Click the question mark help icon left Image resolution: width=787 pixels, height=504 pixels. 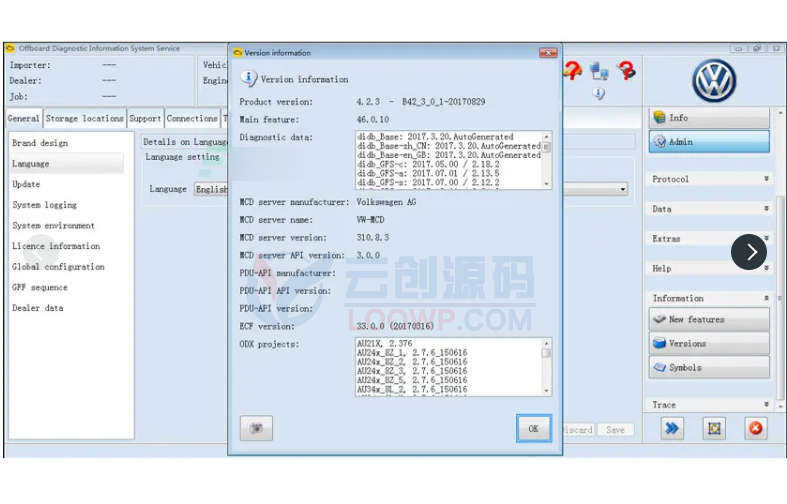pyautogui.click(x=572, y=70)
